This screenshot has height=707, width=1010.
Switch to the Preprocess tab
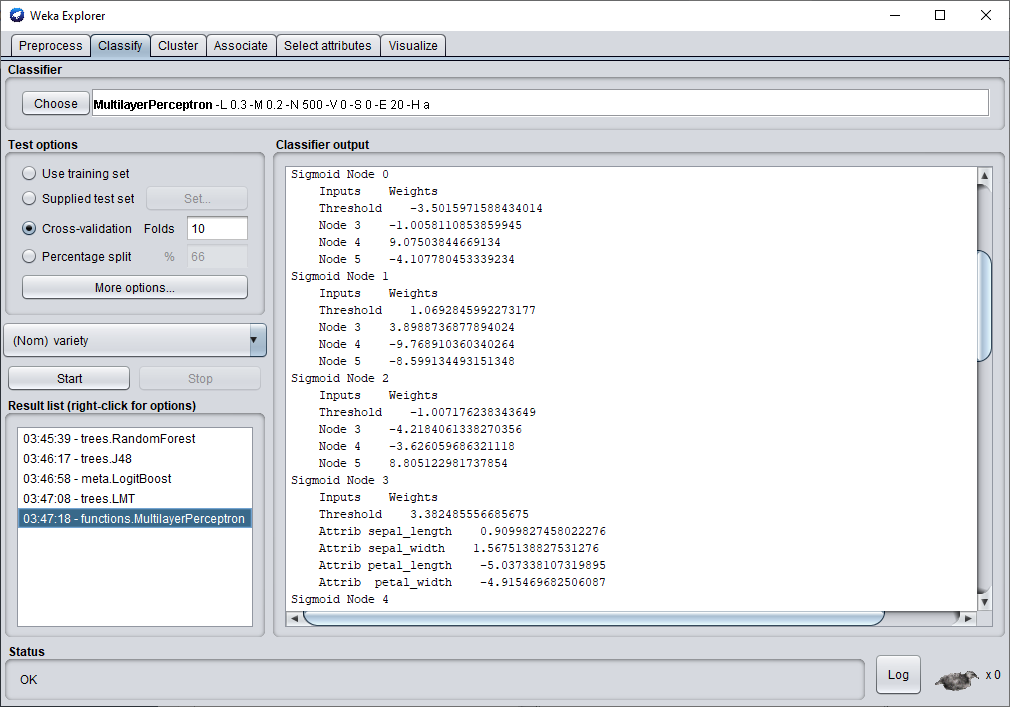(x=50, y=46)
